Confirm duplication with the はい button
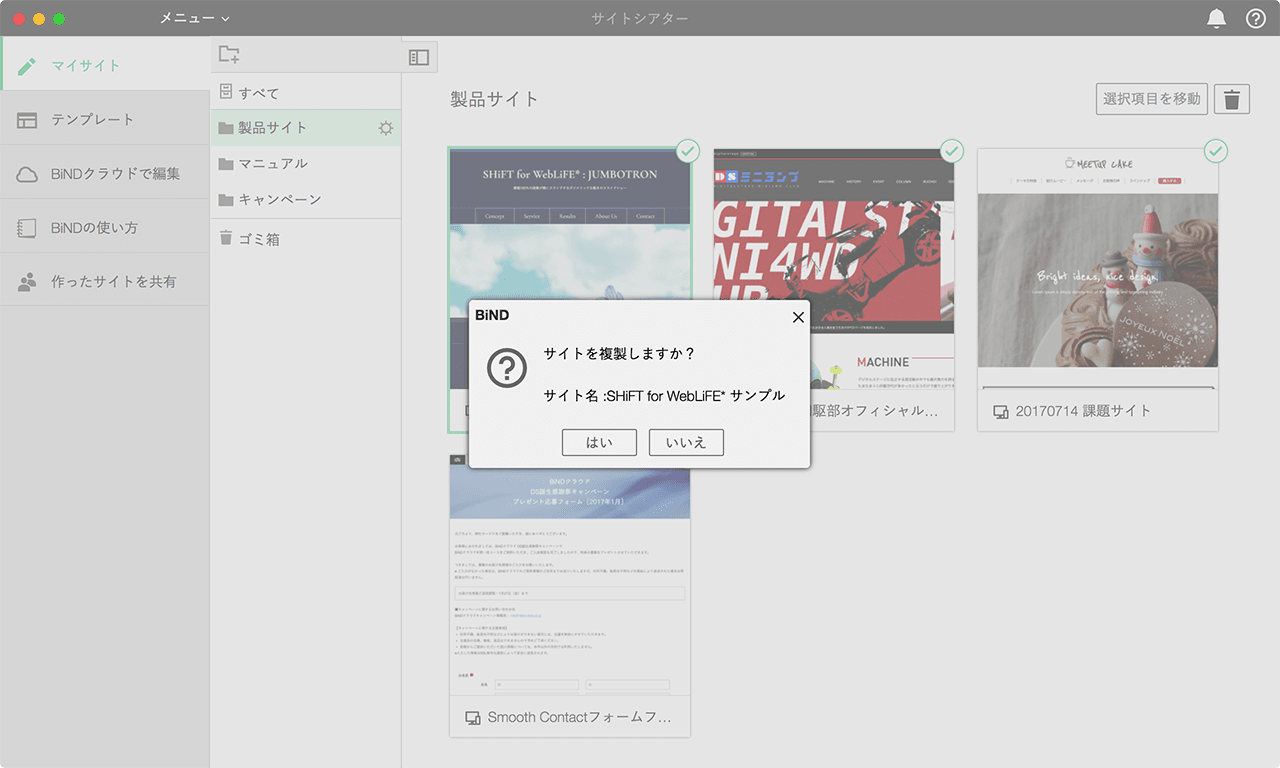Screen dimensions: 1280x768 click(599, 442)
